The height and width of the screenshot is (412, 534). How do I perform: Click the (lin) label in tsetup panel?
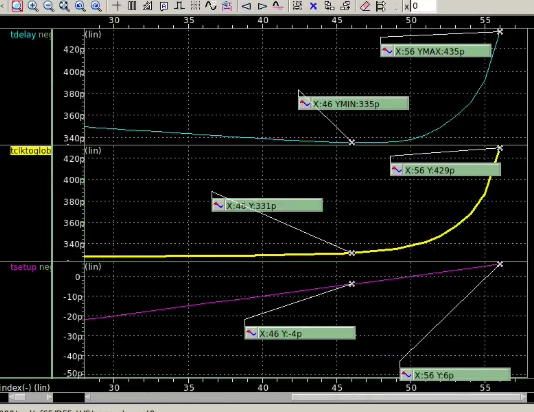click(x=93, y=267)
